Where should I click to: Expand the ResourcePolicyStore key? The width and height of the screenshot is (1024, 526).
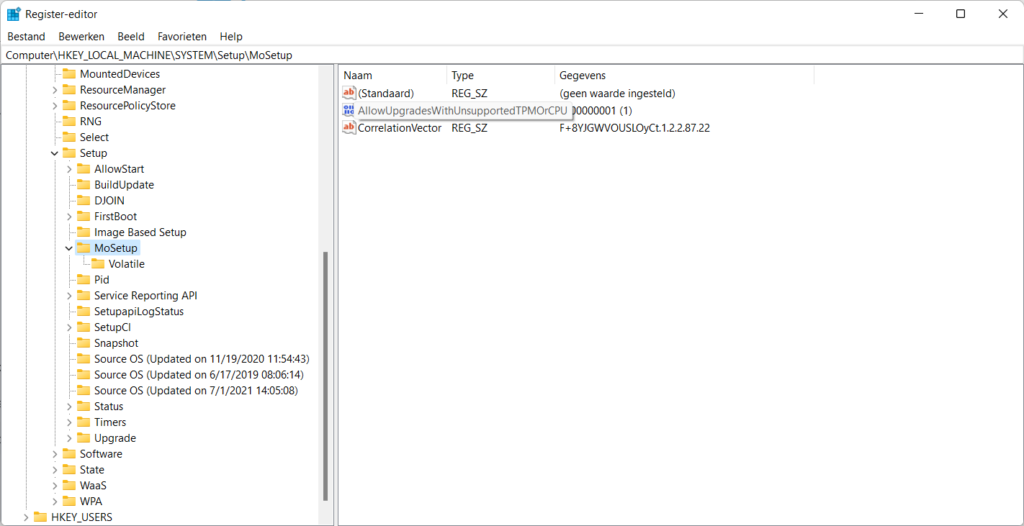coord(55,105)
